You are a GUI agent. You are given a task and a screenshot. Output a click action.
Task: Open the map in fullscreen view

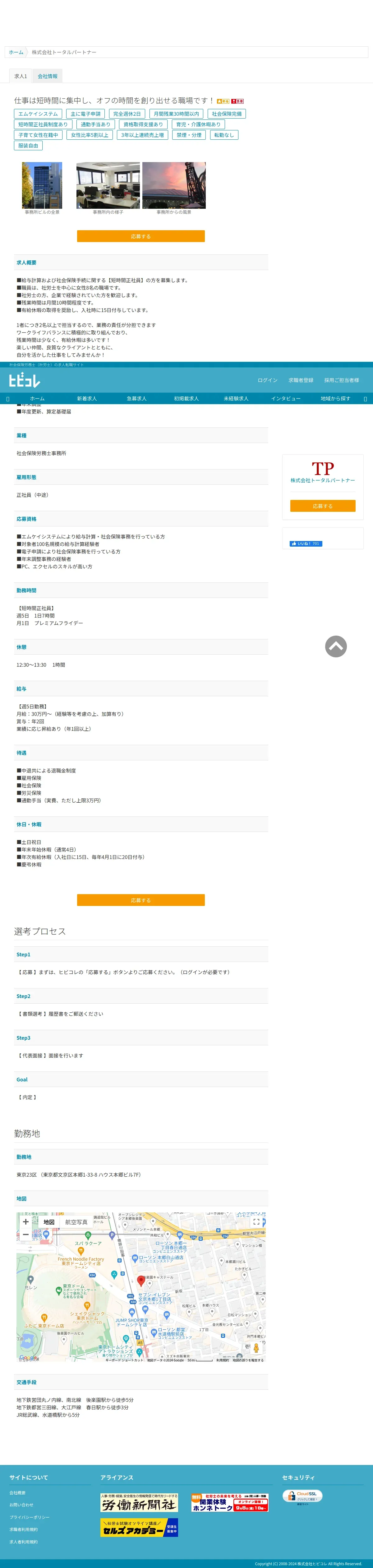[256, 1222]
